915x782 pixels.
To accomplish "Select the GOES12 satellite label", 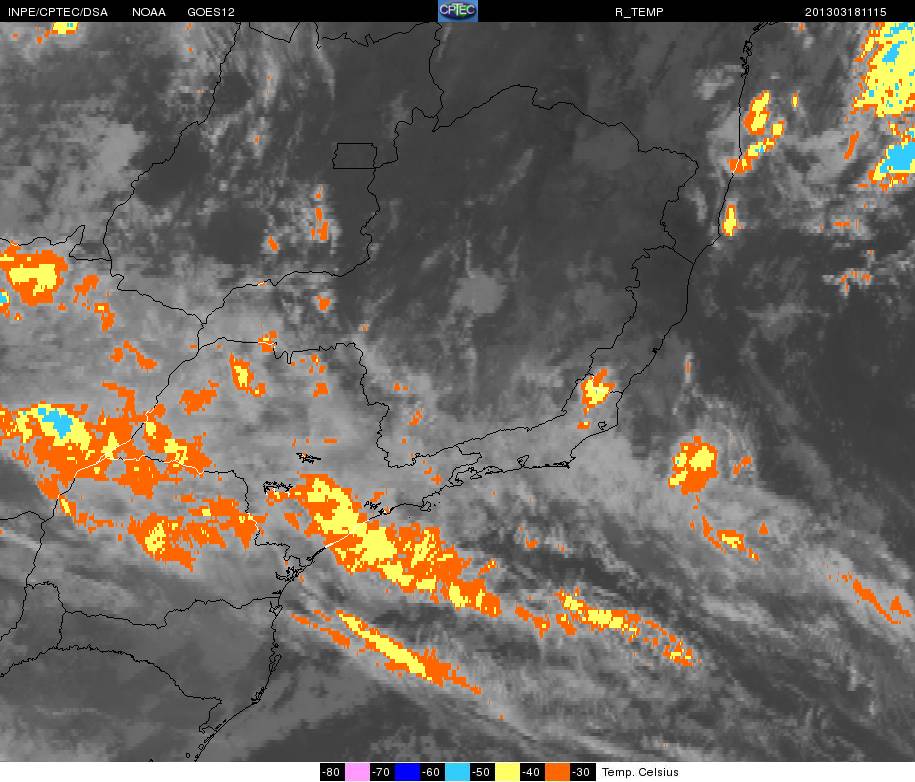I will pyautogui.click(x=211, y=12).
